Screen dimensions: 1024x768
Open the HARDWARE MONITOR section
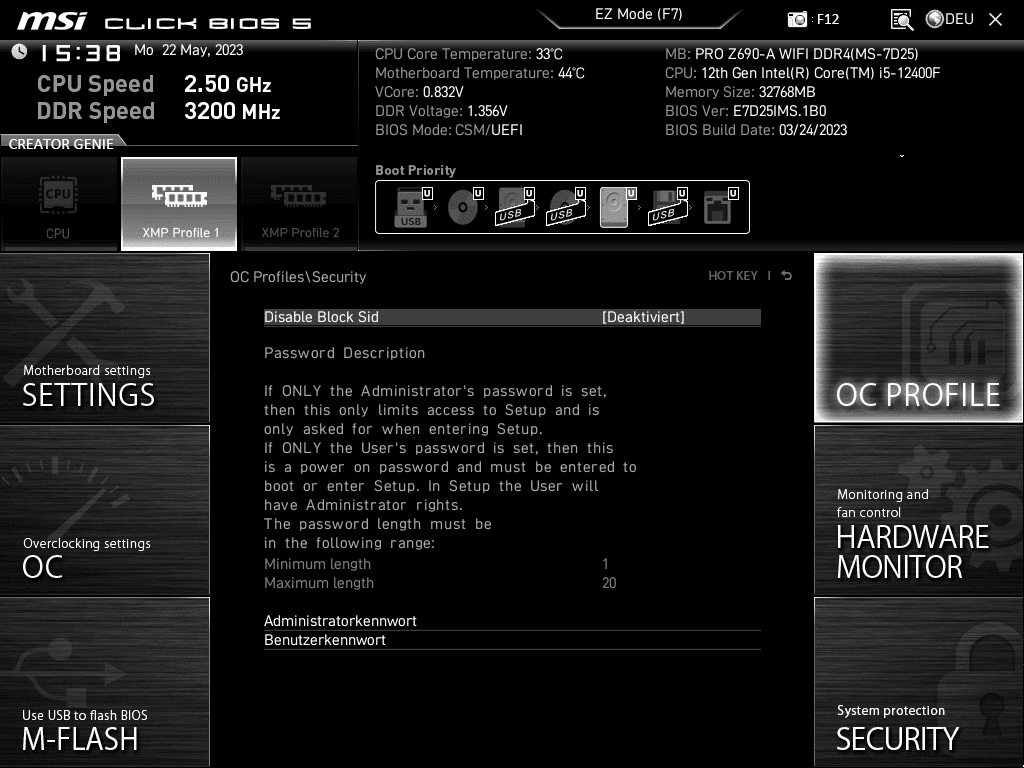click(918, 511)
